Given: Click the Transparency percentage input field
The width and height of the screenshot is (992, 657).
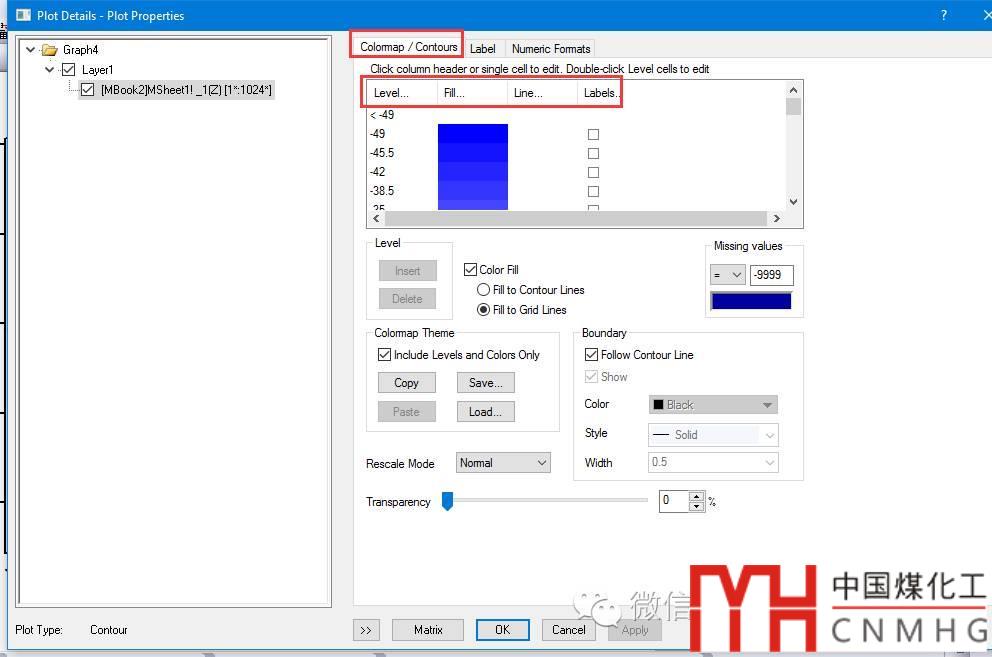Looking at the screenshot, I should (x=674, y=501).
